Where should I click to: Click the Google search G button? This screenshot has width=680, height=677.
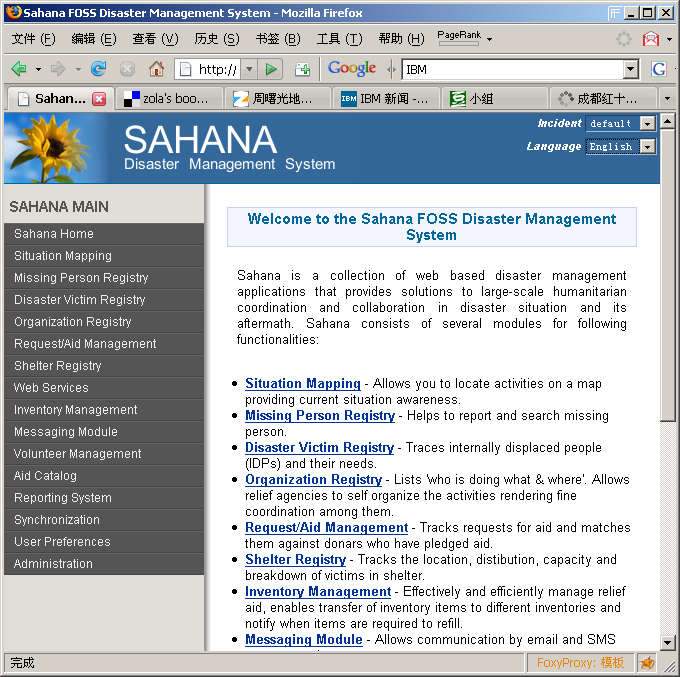[x=659, y=69]
